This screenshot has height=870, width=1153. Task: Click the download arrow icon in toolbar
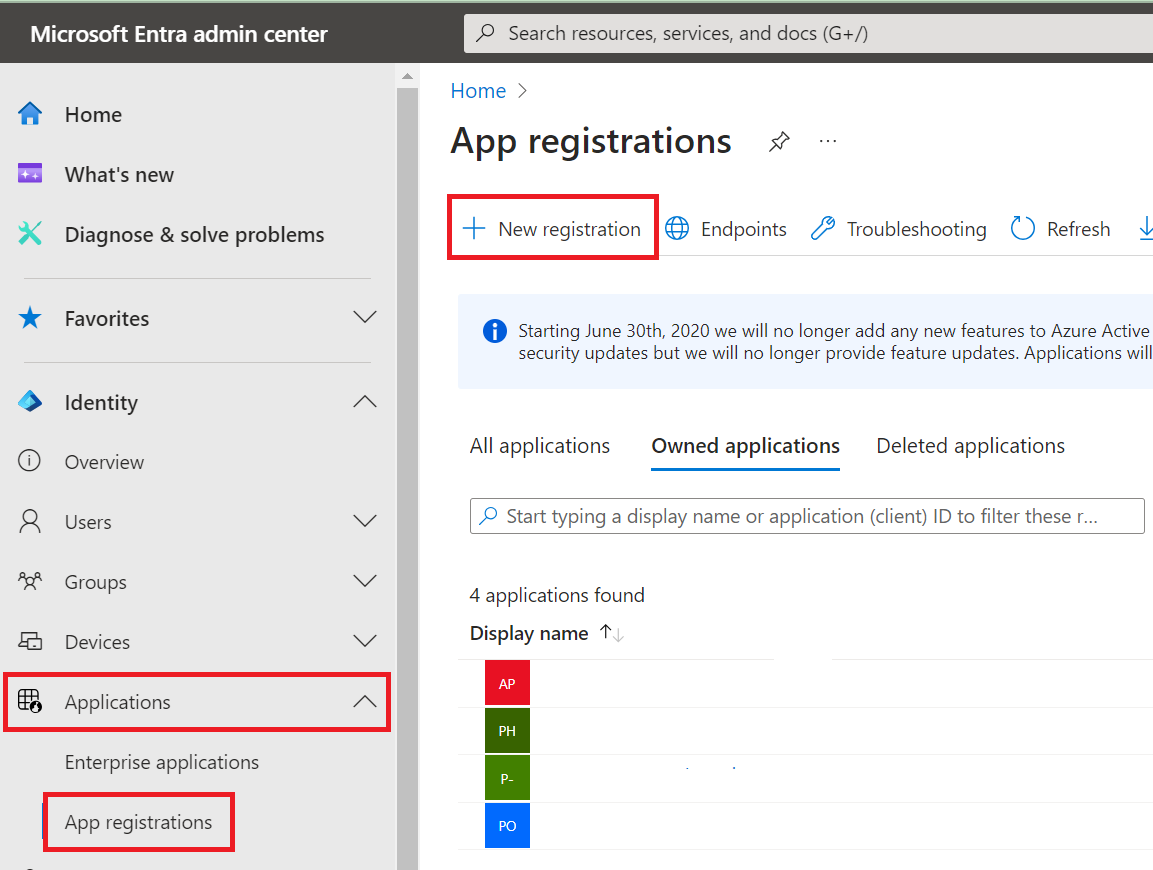pyautogui.click(x=1146, y=229)
